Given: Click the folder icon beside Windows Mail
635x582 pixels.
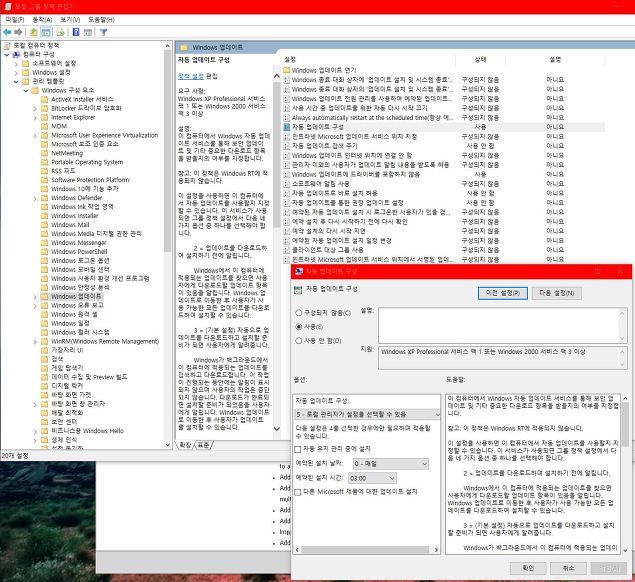Looking at the screenshot, I should coord(45,224).
